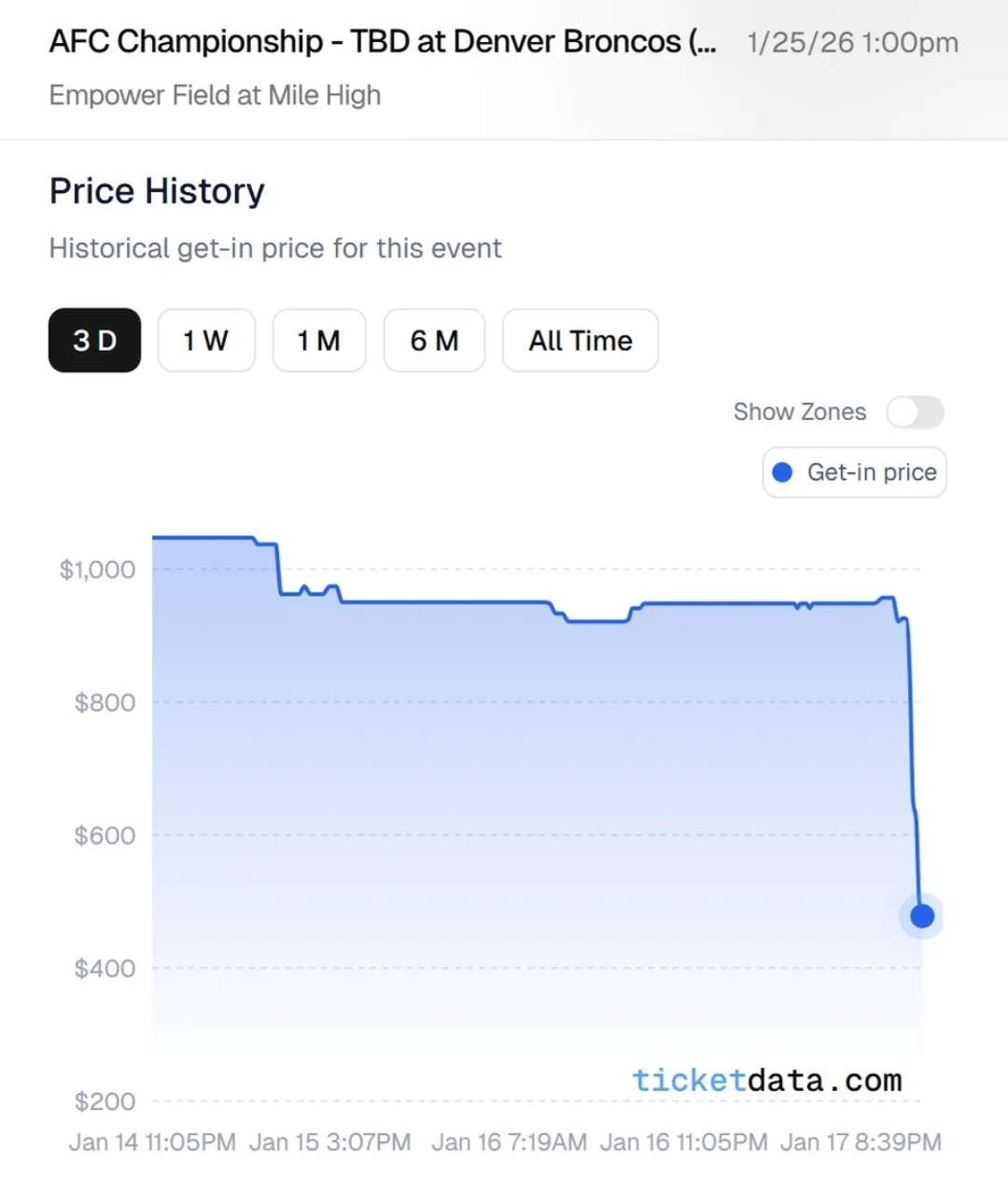Click the $800 y-axis label
Screen dimensions: 1008x1189
point(105,703)
